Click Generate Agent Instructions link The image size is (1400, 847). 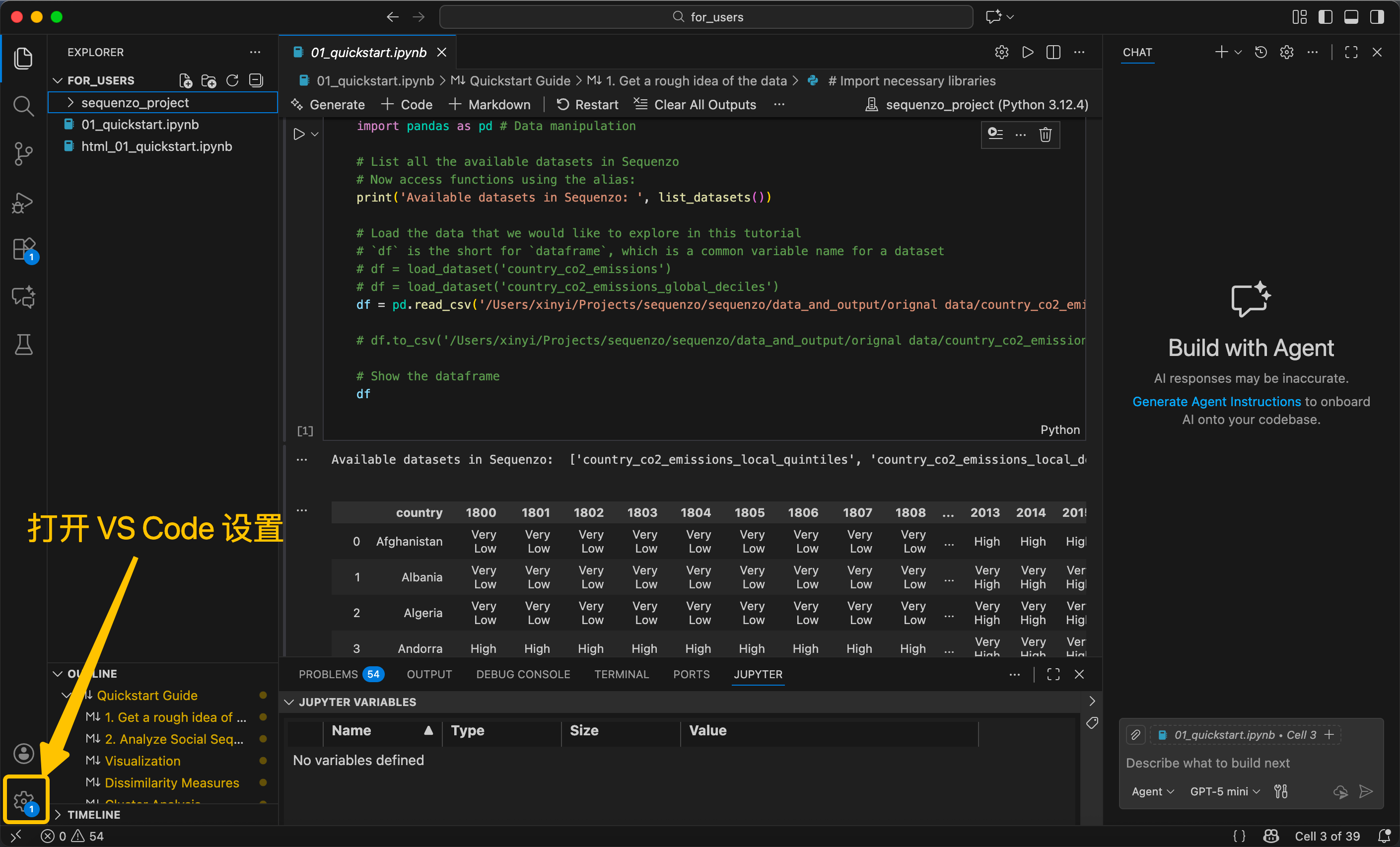coord(1216,402)
